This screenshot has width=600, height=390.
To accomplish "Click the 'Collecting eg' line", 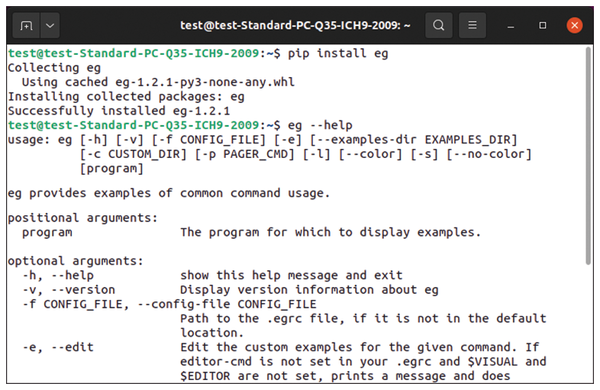I will coord(54,68).
